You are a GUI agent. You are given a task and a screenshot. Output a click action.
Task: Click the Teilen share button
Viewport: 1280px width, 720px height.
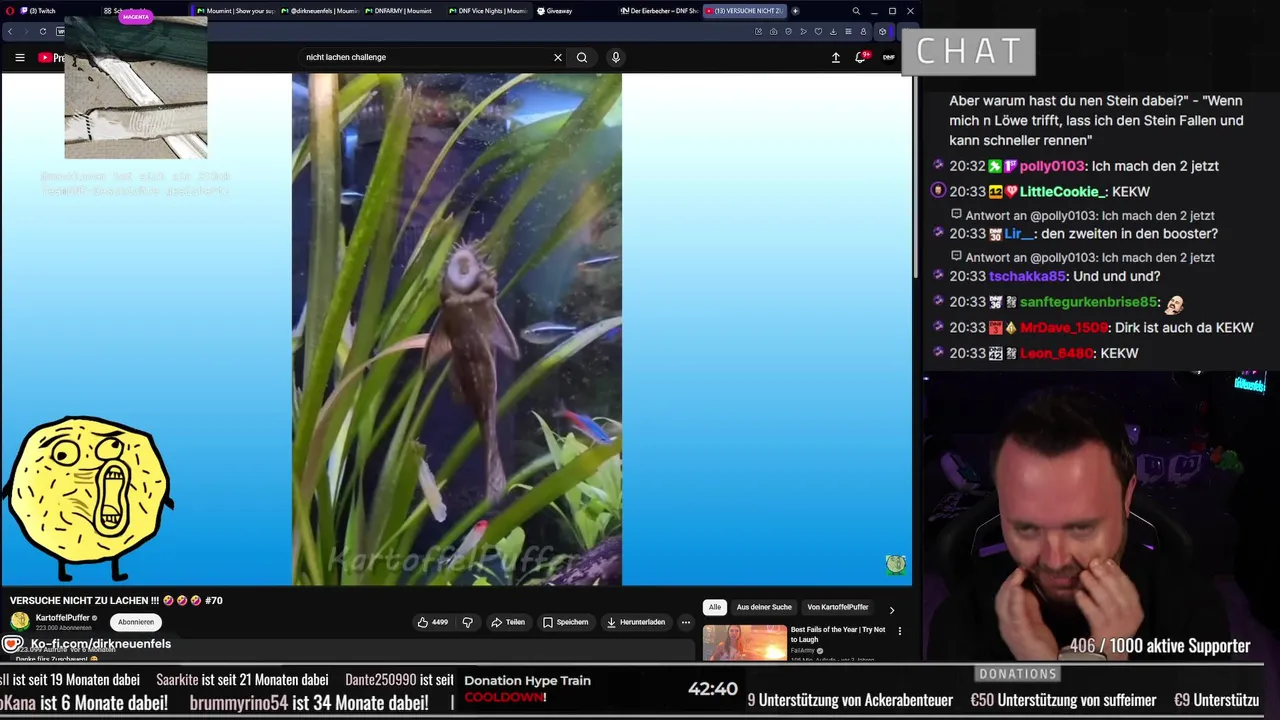click(x=508, y=622)
